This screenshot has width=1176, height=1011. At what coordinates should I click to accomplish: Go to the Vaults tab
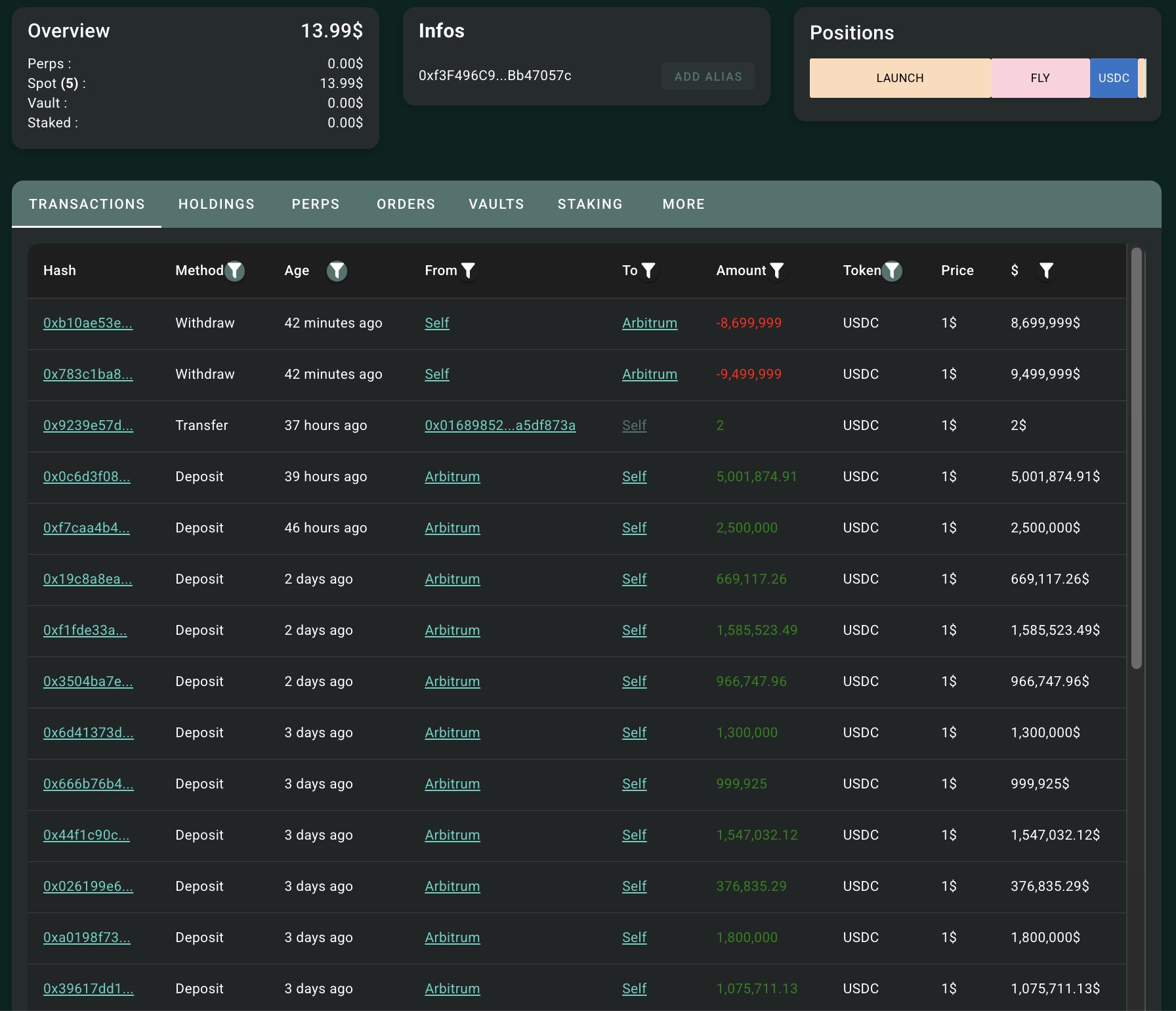click(496, 204)
